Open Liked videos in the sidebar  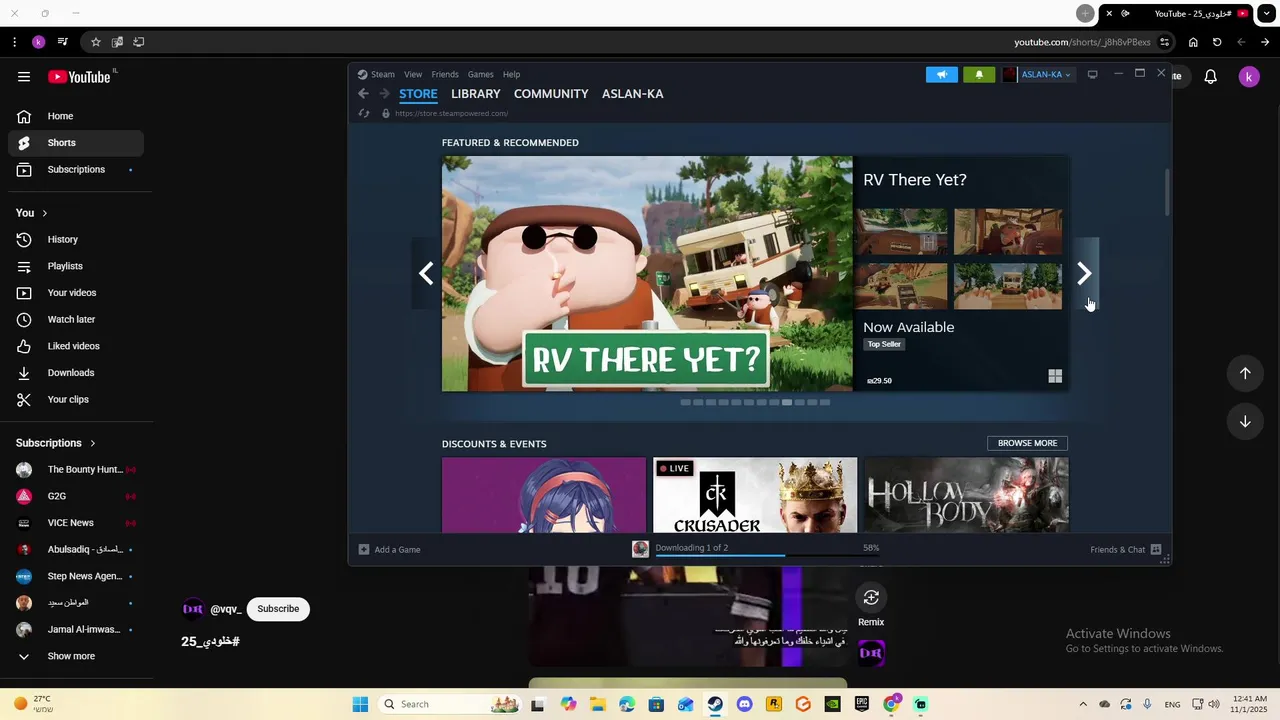point(76,346)
